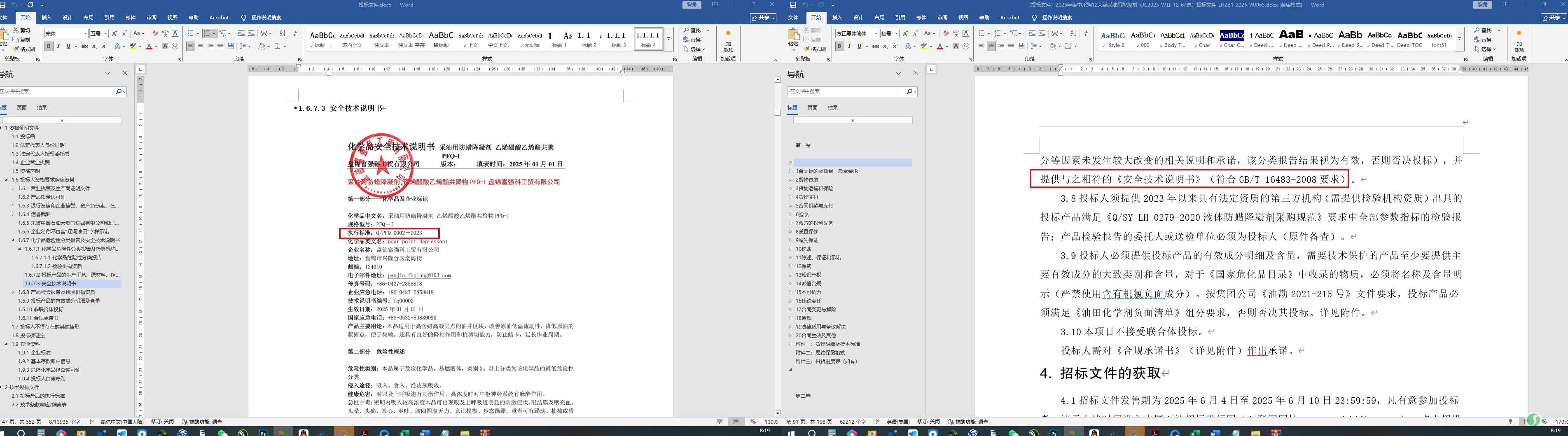Decrease font size in left Word window
The height and width of the screenshot is (436, 1568).
(125, 33)
